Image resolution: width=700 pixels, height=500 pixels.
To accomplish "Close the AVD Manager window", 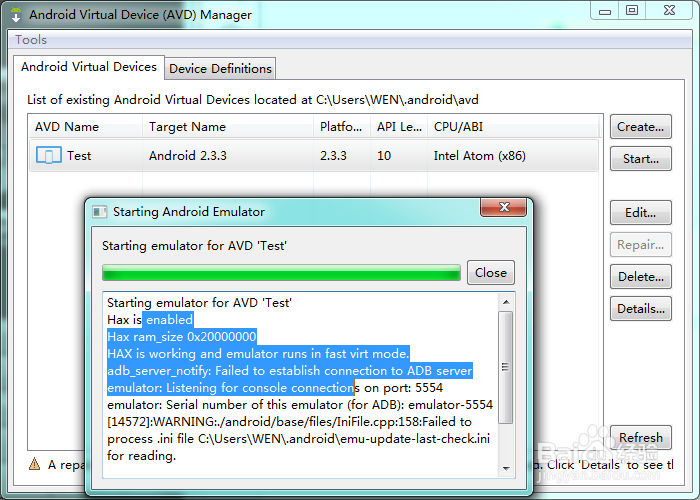I will 669,11.
